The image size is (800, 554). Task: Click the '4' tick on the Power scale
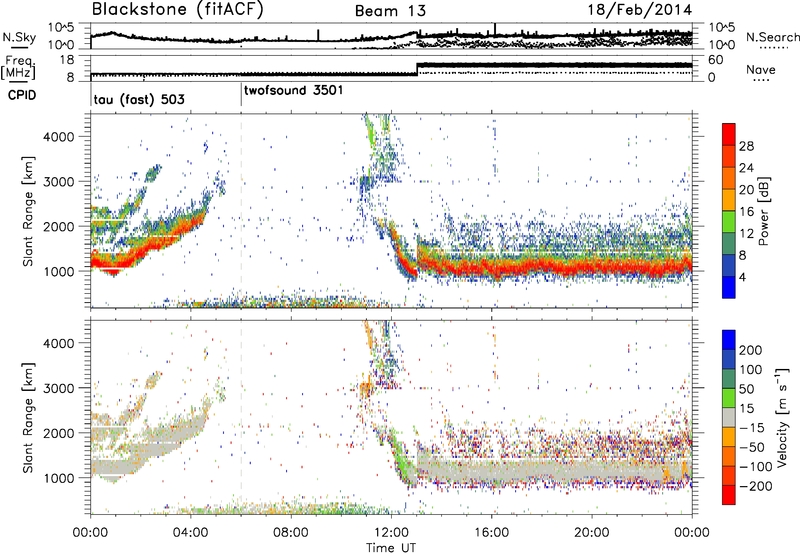point(743,277)
